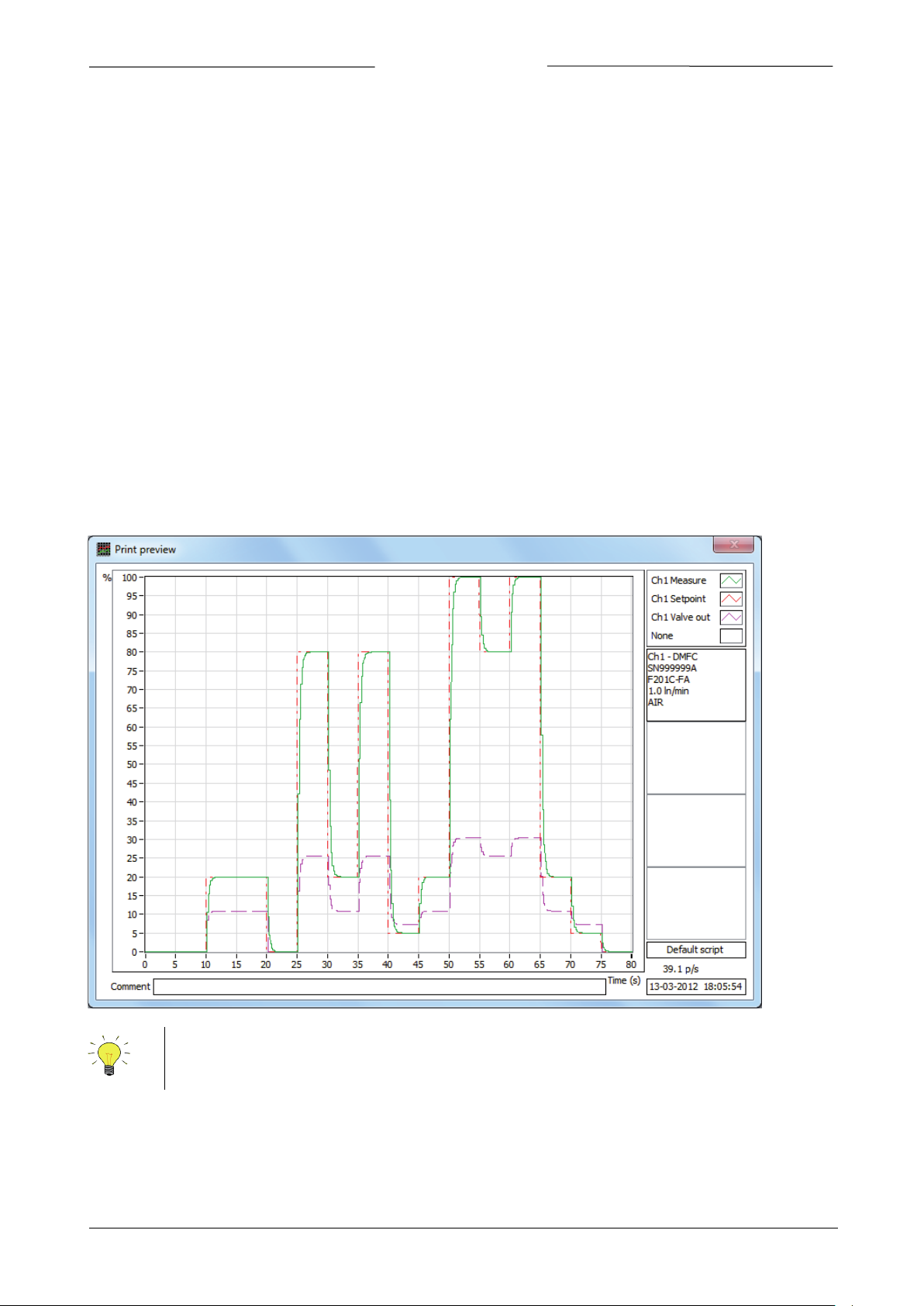
Task: Click the 39.1 p/s sample rate
Action: coord(681,969)
